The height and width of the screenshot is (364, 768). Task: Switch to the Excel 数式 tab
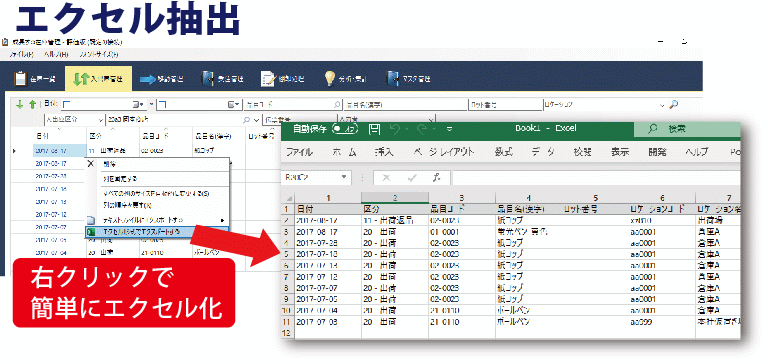tap(503, 152)
